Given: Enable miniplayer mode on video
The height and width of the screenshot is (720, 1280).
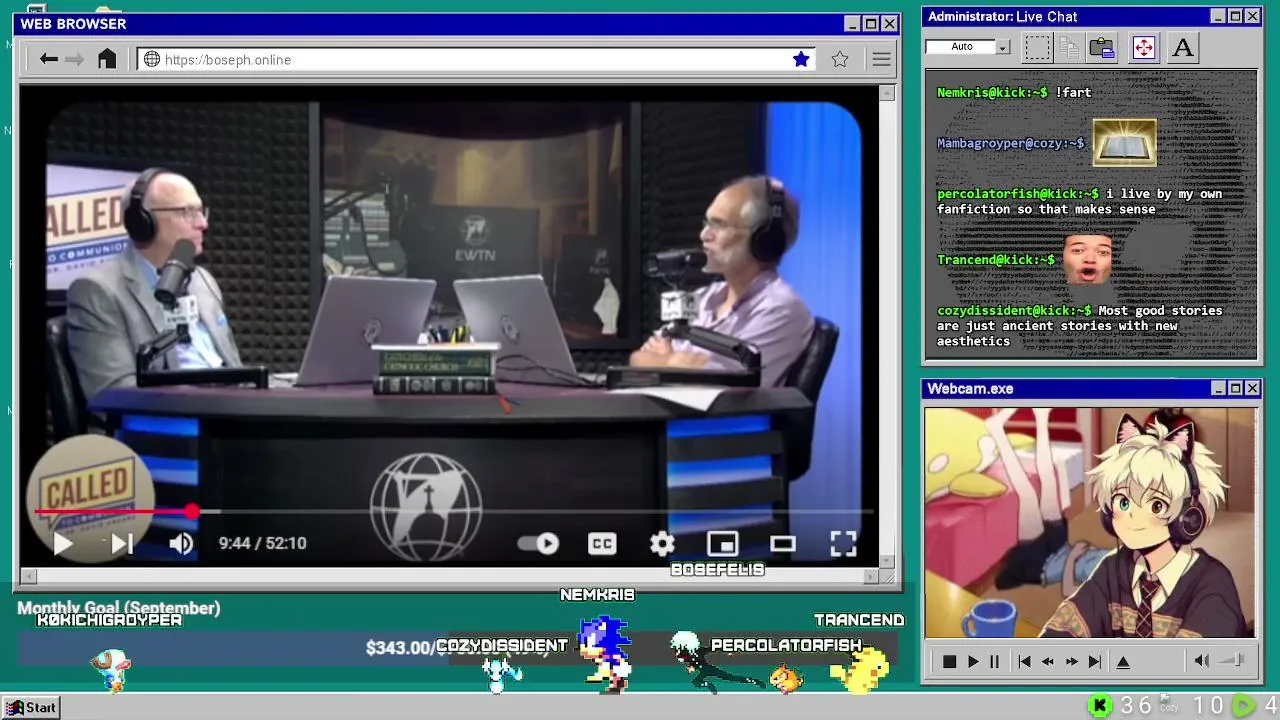Looking at the screenshot, I should point(722,543).
